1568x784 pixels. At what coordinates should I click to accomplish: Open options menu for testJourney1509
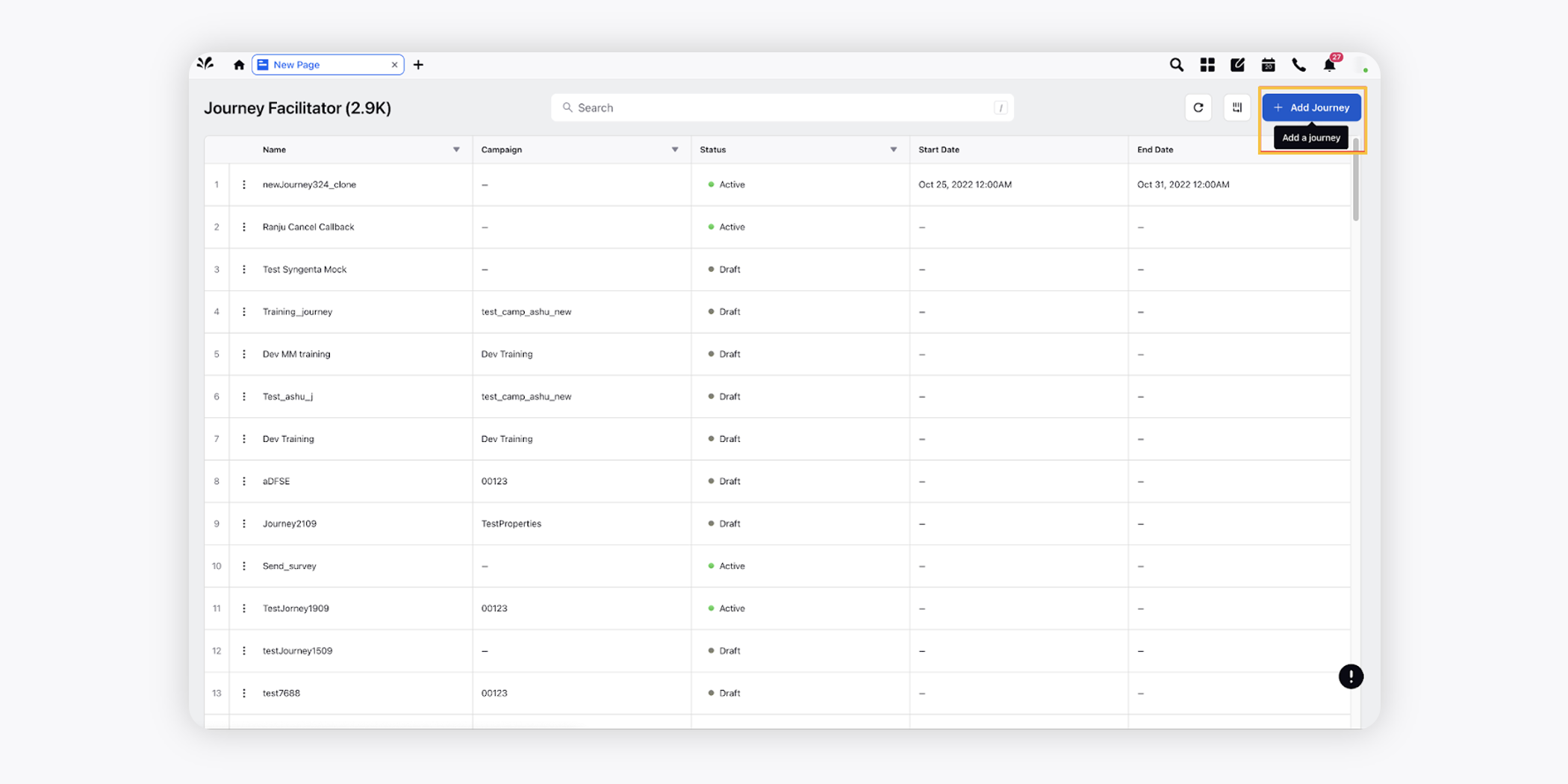(x=244, y=650)
